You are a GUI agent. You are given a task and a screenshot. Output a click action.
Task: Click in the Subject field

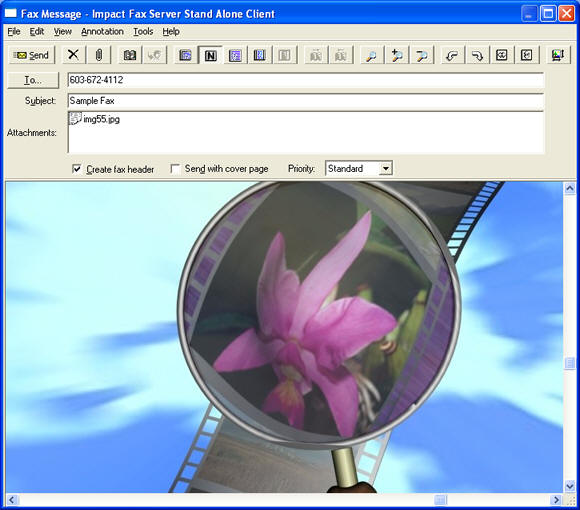tap(306, 101)
